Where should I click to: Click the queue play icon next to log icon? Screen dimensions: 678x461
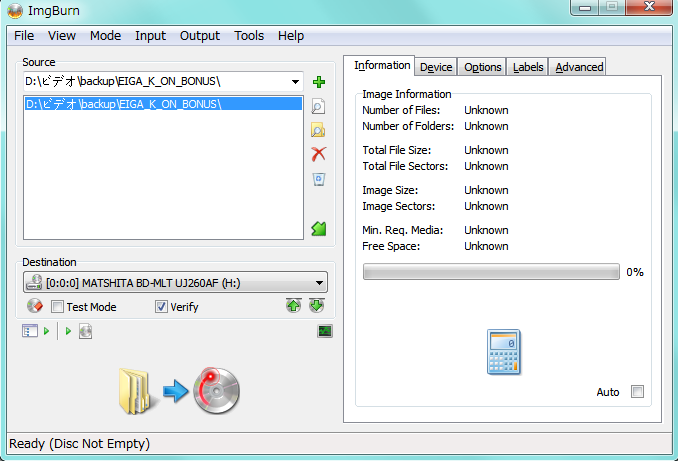pyautogui.click(x=47, y=331)
